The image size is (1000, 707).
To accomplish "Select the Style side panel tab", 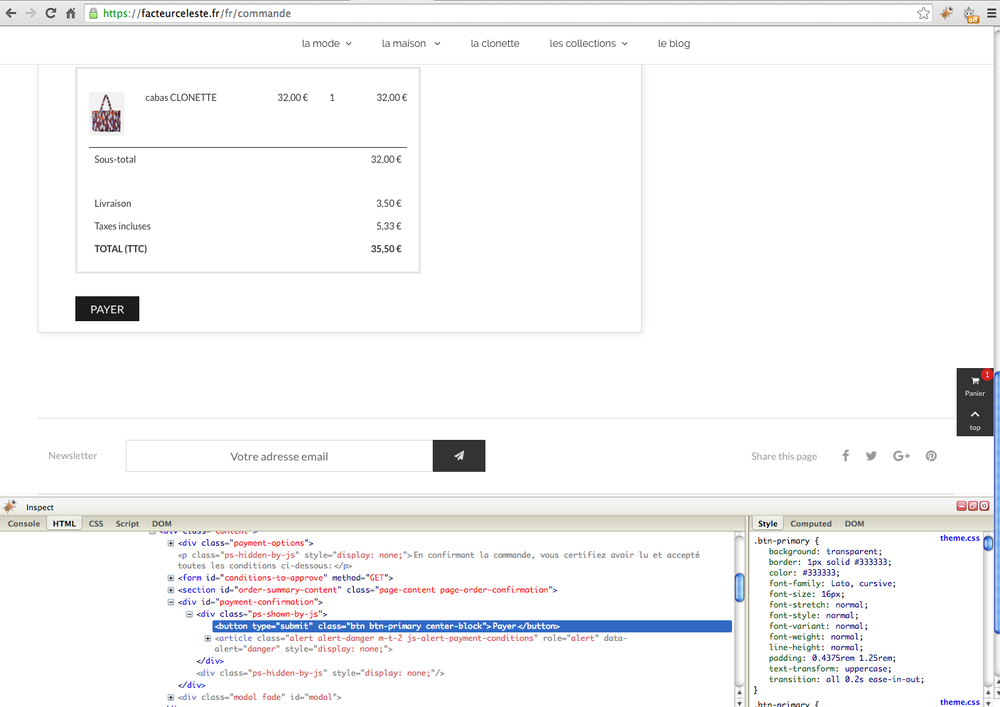I will (767, 523).
